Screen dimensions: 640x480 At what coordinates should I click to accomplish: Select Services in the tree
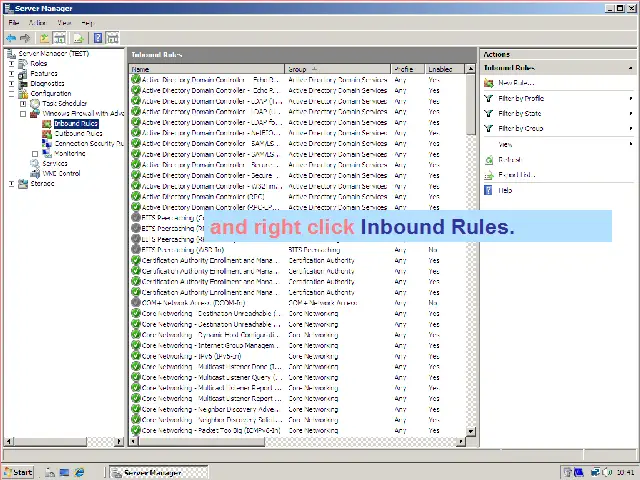tap(55, 163)
